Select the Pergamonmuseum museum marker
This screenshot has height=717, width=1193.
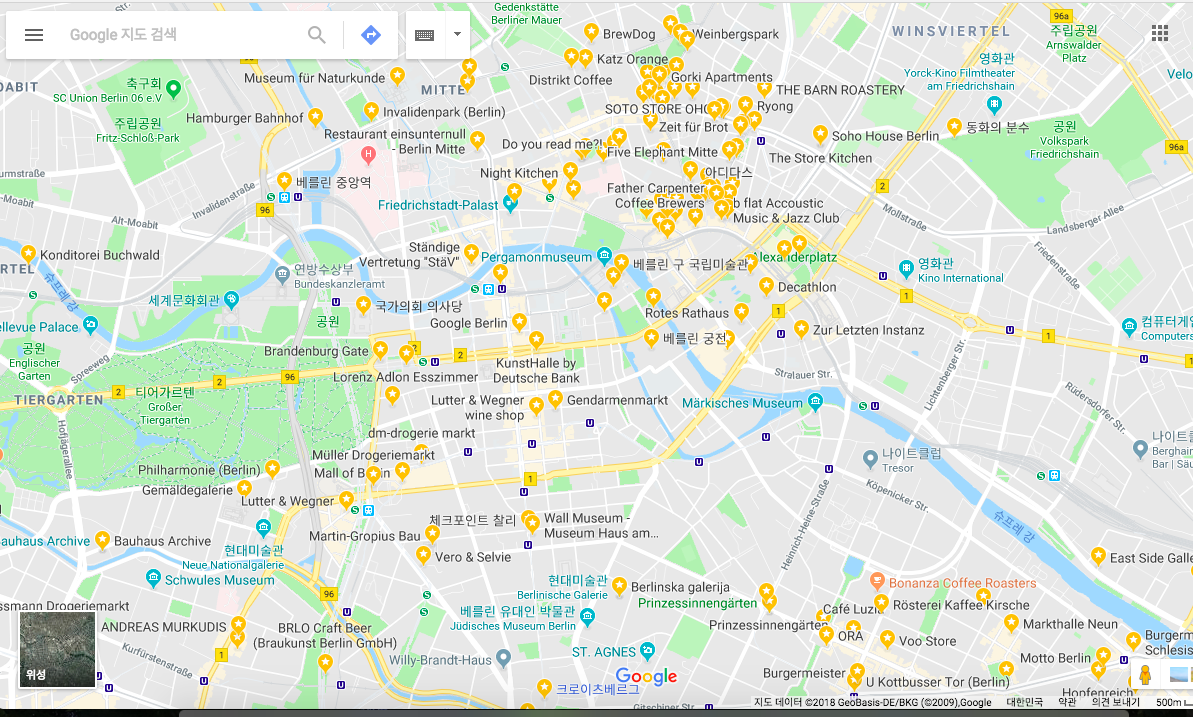604,255
